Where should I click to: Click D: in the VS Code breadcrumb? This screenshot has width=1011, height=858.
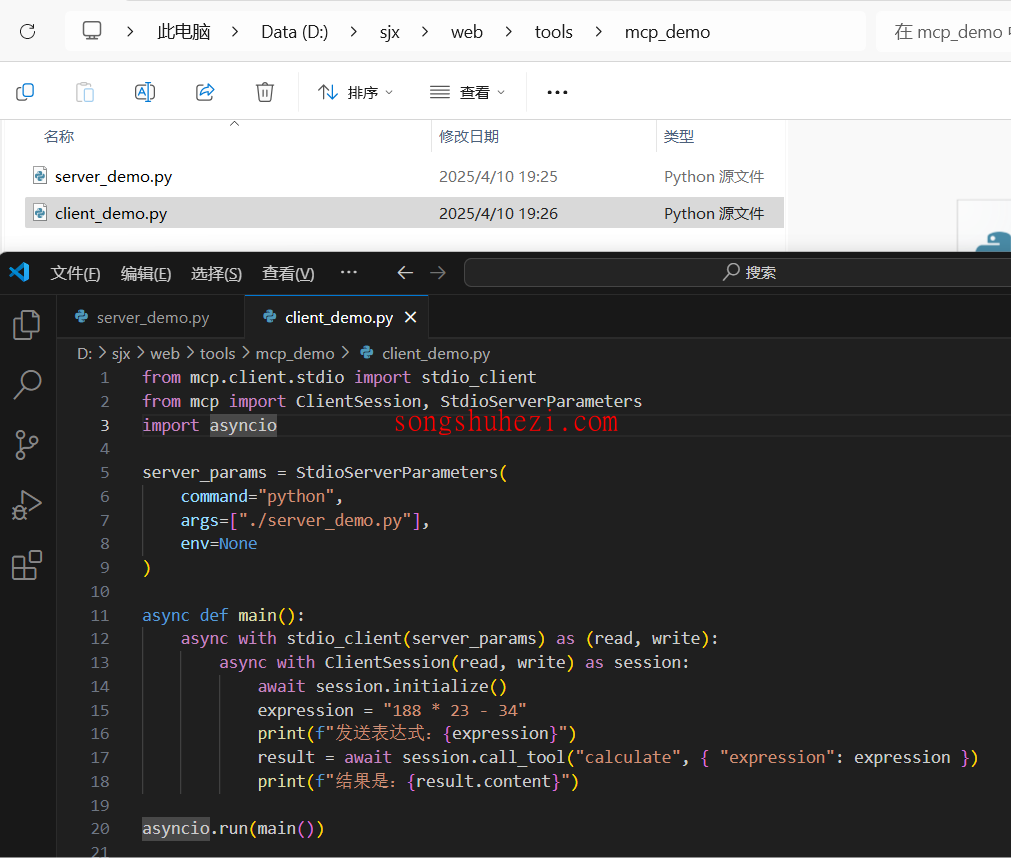click(x=84, y=353)
